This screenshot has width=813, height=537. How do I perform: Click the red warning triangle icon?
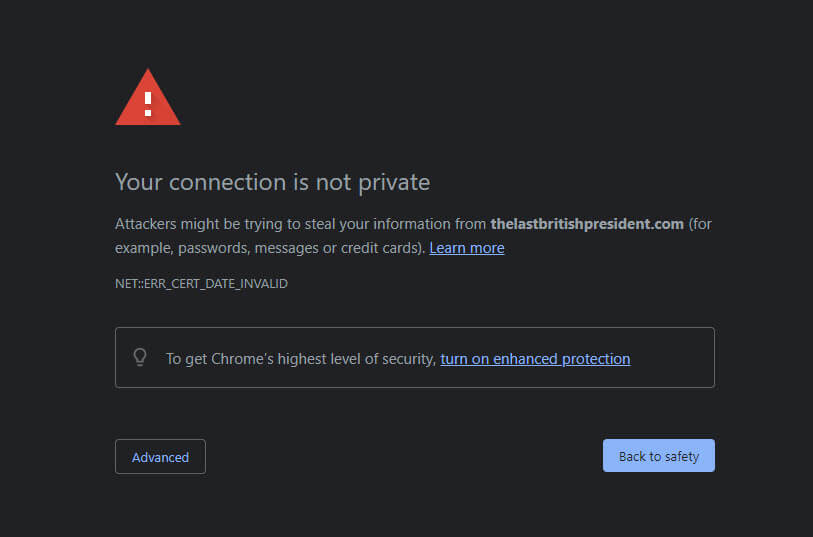tap(148, 97)
